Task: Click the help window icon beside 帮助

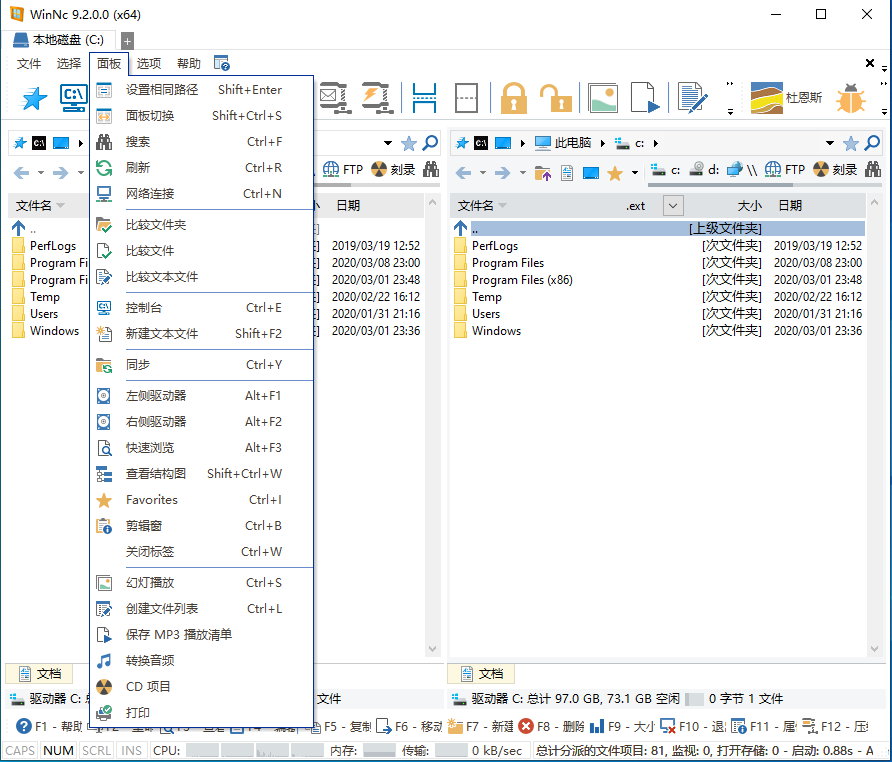Action: (x=222, y=63)
